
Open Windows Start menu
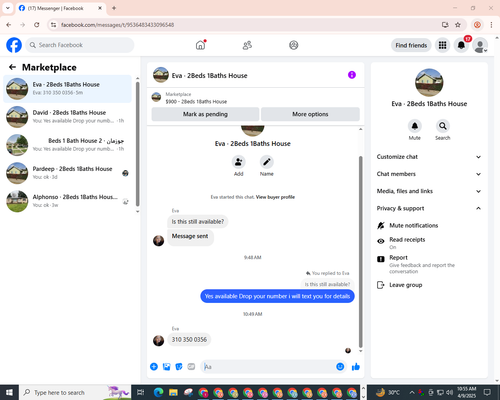point(9,392)
